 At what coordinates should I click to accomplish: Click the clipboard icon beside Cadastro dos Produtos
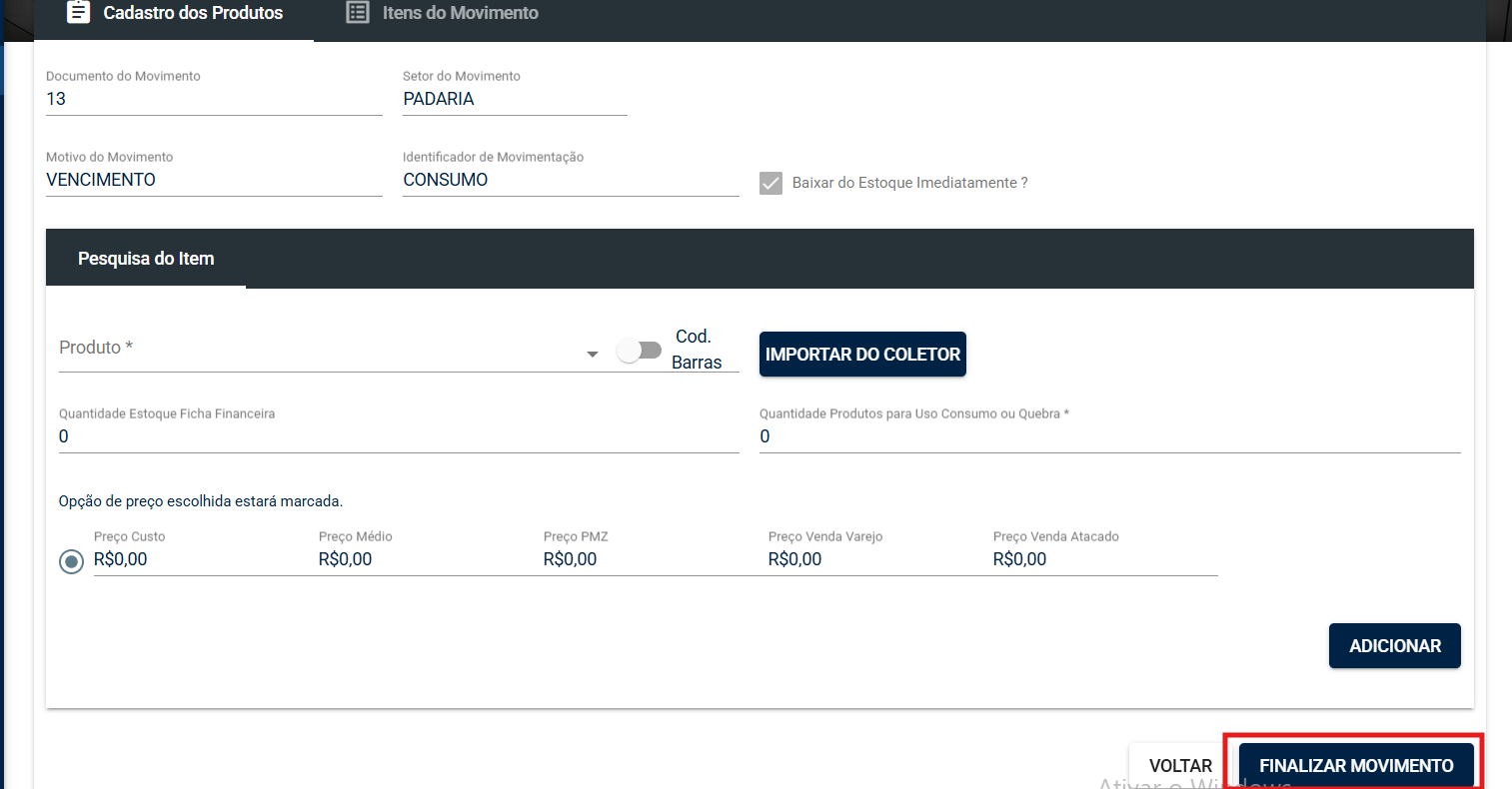pos(78,13)
